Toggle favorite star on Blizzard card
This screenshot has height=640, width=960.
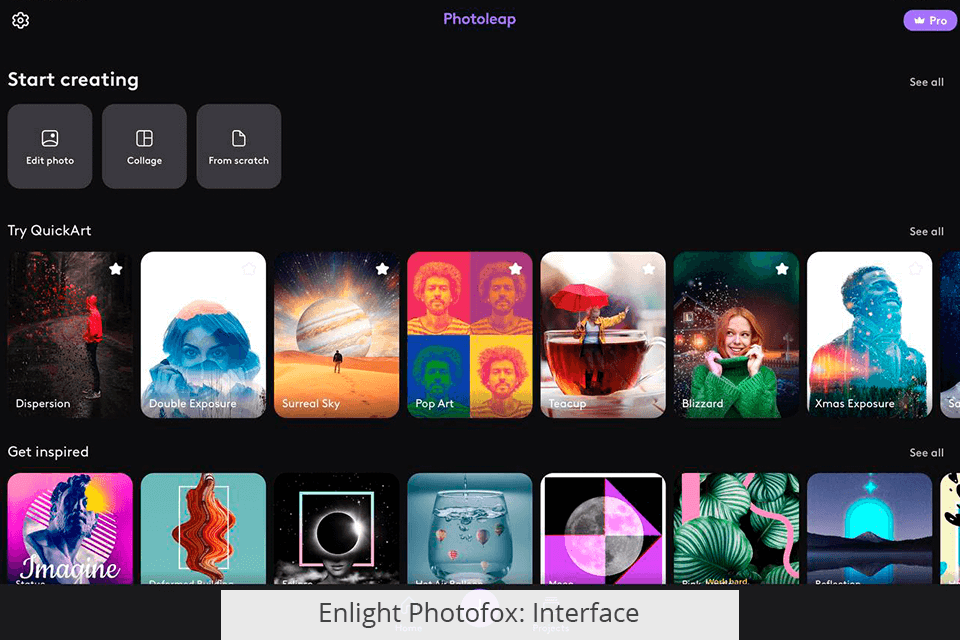coord(782,269)
